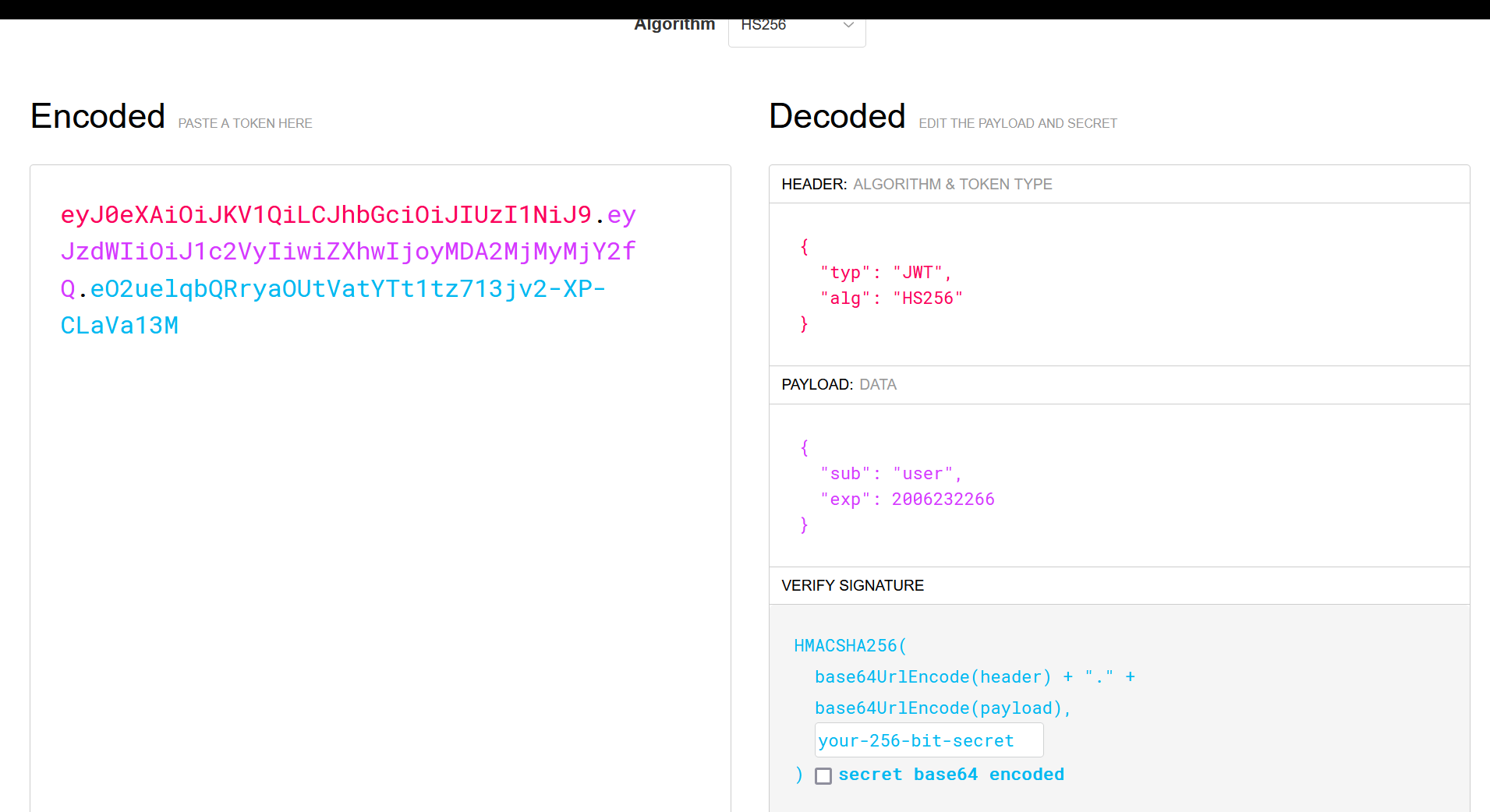1490x812 pixels.
Task: Click the CLaVa13M token ending
Action: 119,326
